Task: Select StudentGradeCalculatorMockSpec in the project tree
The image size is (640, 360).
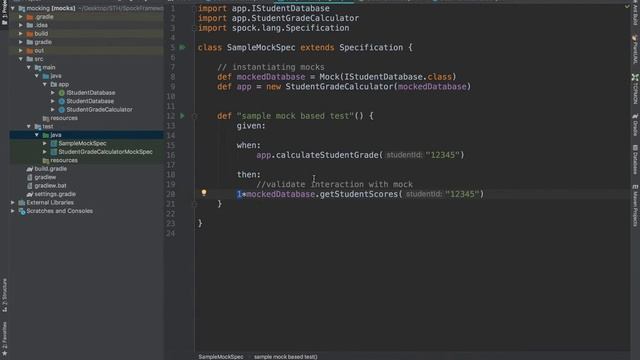Action: (x=105, y=152)
